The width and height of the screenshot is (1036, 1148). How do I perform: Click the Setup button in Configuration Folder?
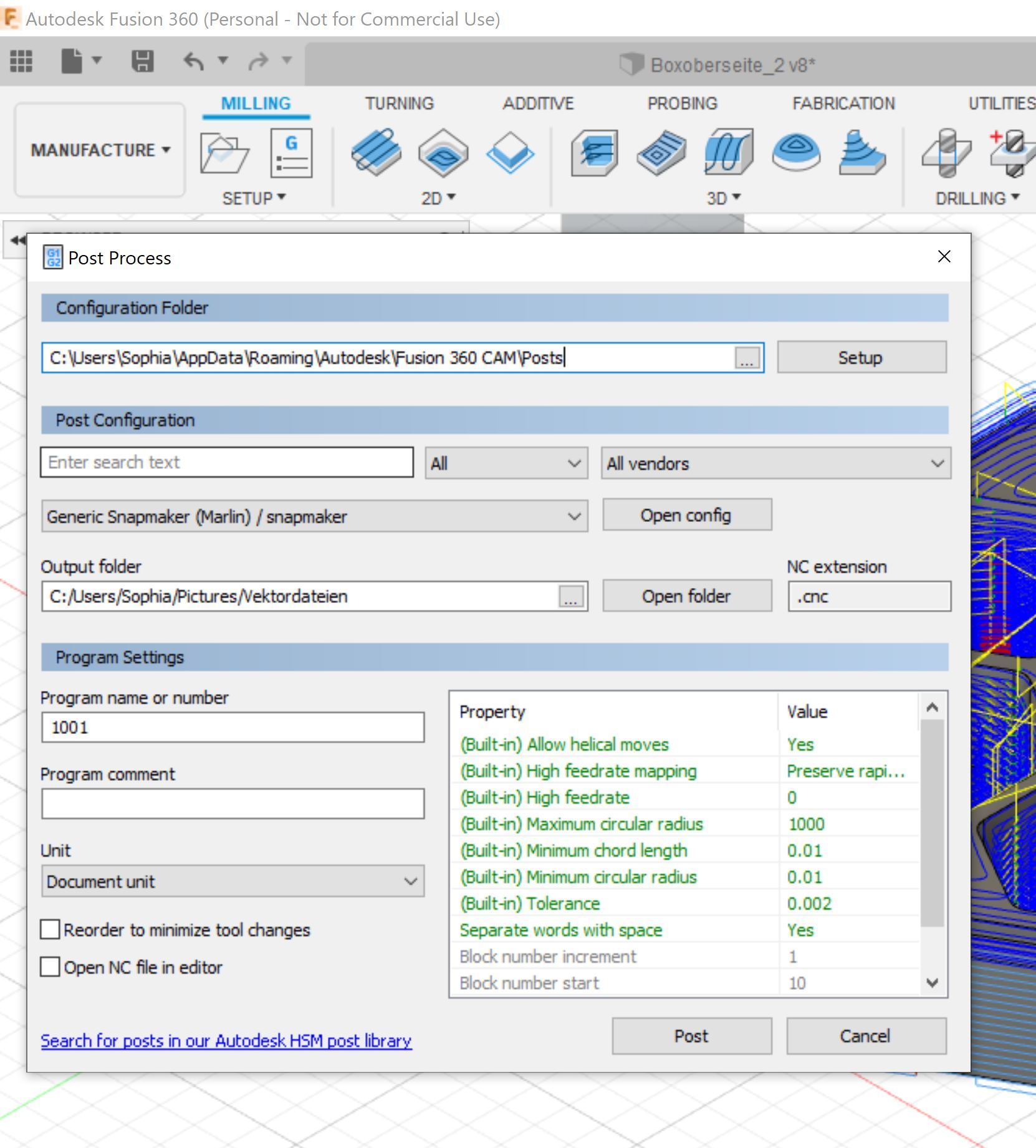(861, 357)
